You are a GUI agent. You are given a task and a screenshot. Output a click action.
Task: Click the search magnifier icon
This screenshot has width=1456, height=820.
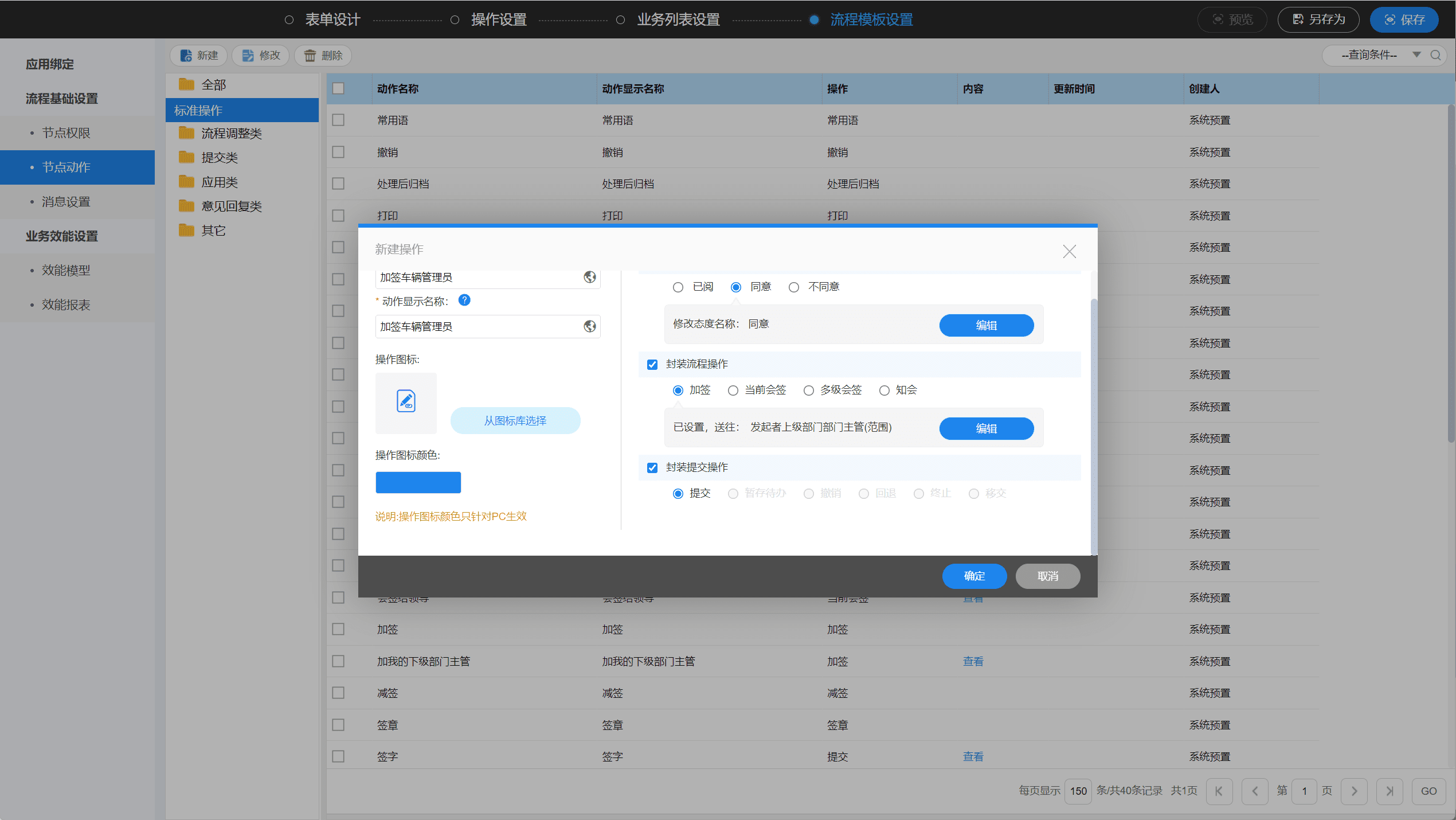[x=1435, y=55]
